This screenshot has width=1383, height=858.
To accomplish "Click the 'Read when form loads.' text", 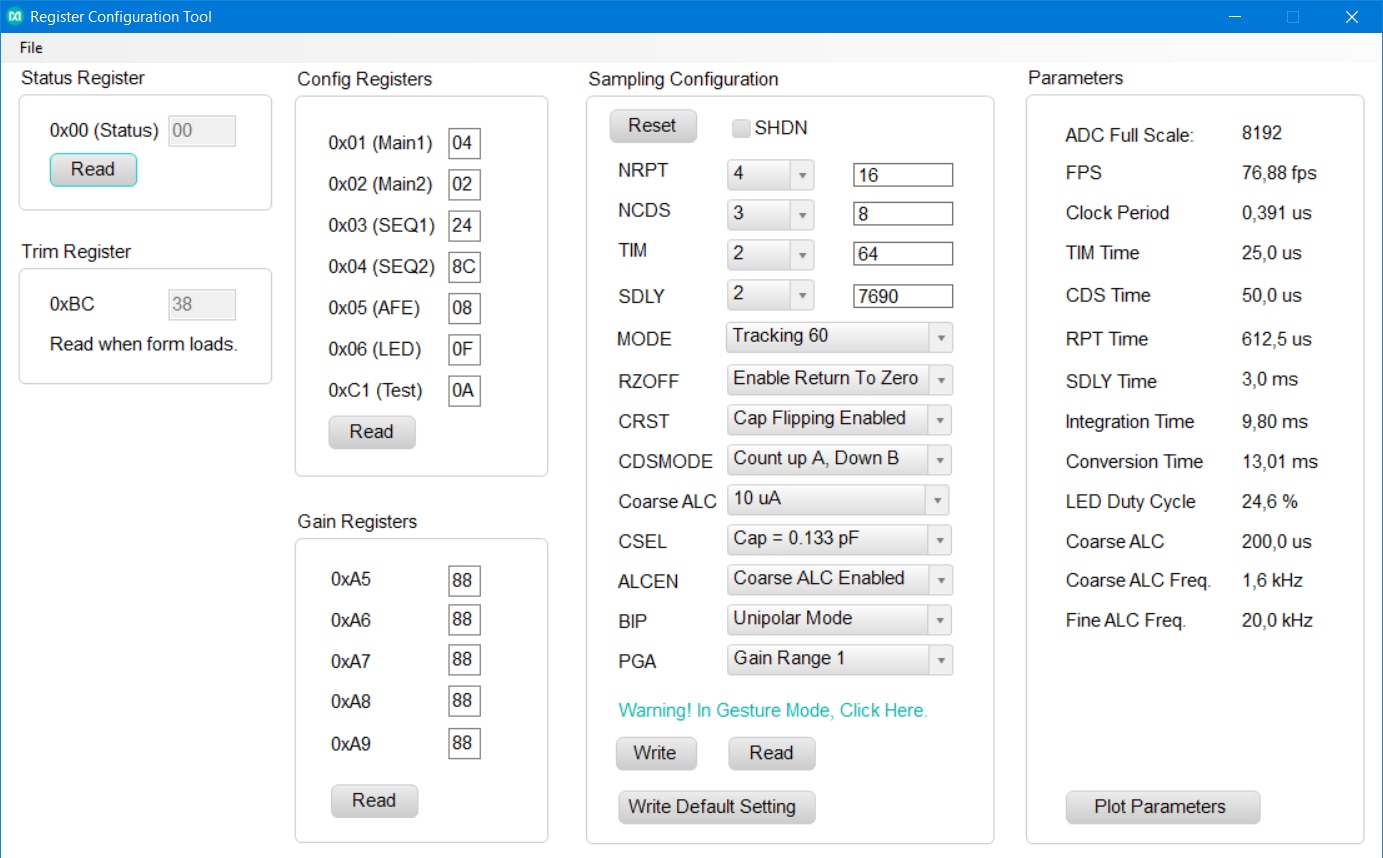I will tap(144, 345).
